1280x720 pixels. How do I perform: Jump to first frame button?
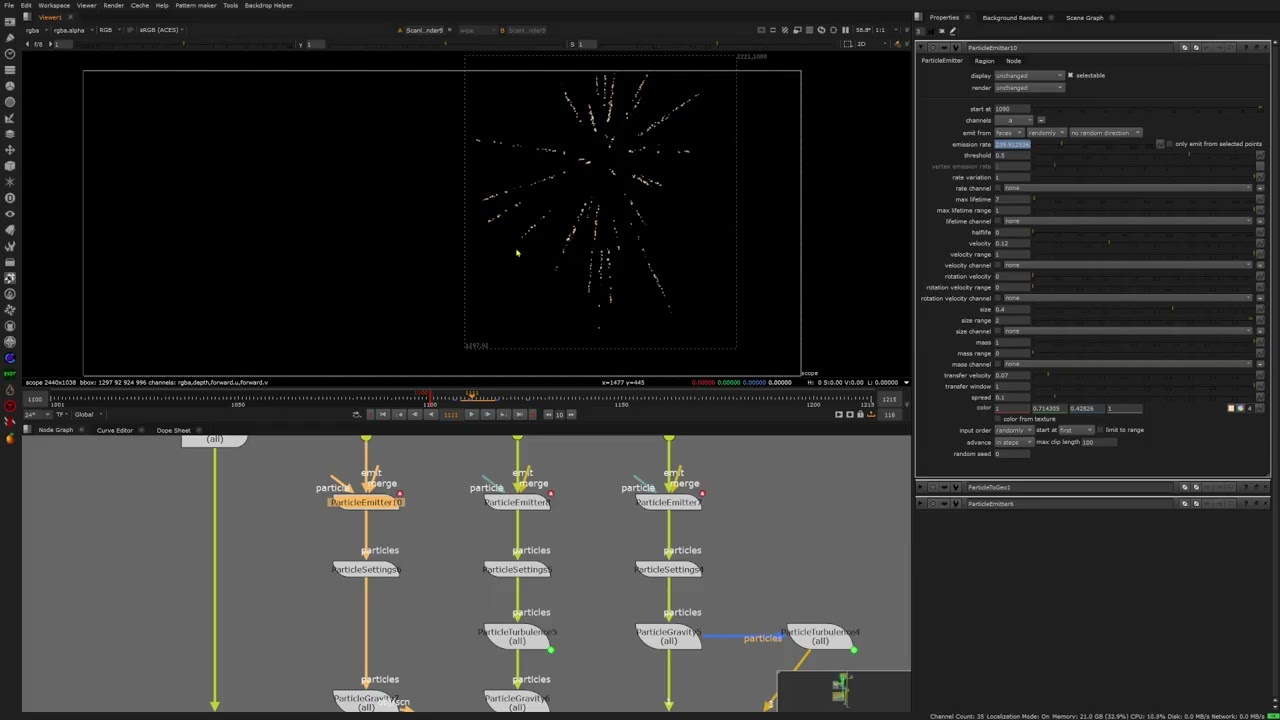click(382, 415)
